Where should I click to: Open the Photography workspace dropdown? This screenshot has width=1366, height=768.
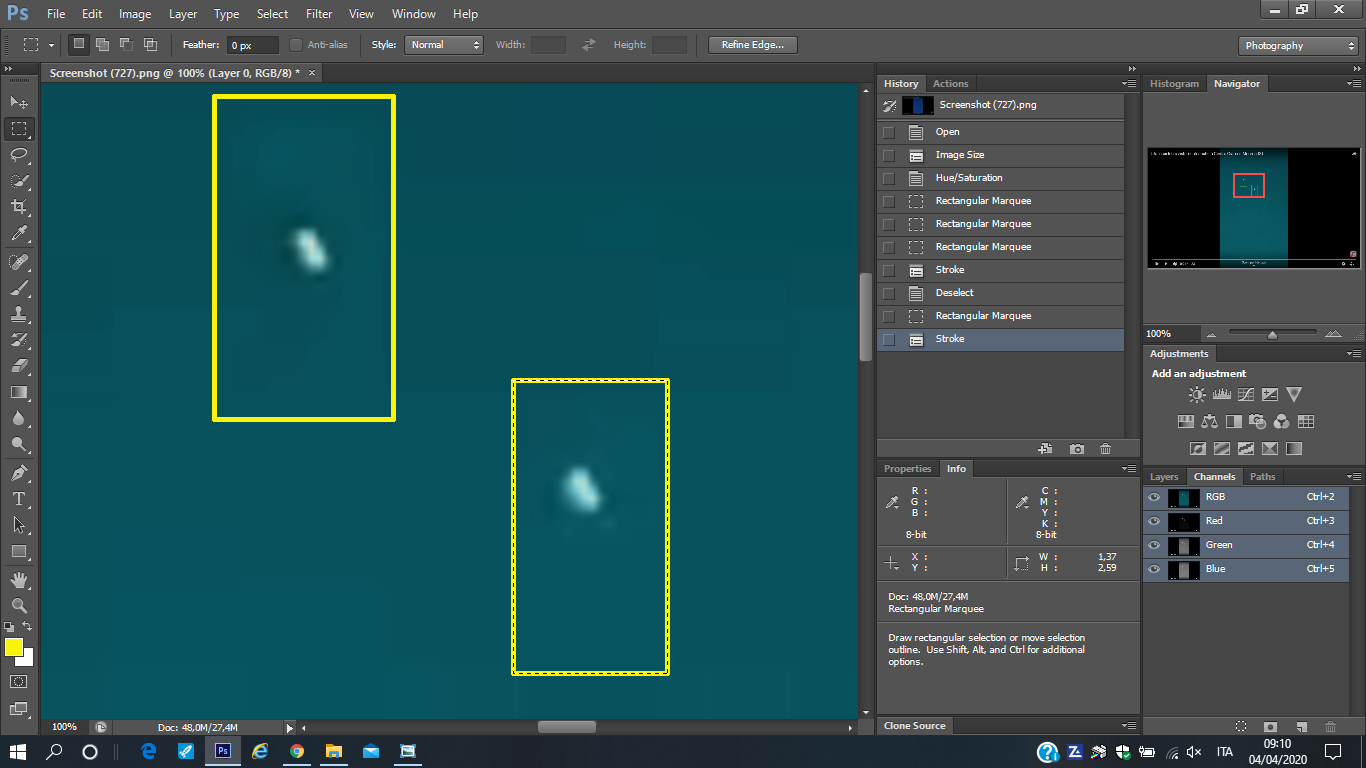pyautogui.click(x=1298, y=46)
